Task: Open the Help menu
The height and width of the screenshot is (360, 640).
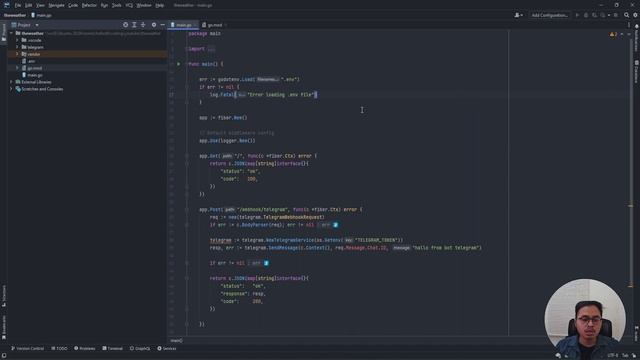Action: (160, 5)
